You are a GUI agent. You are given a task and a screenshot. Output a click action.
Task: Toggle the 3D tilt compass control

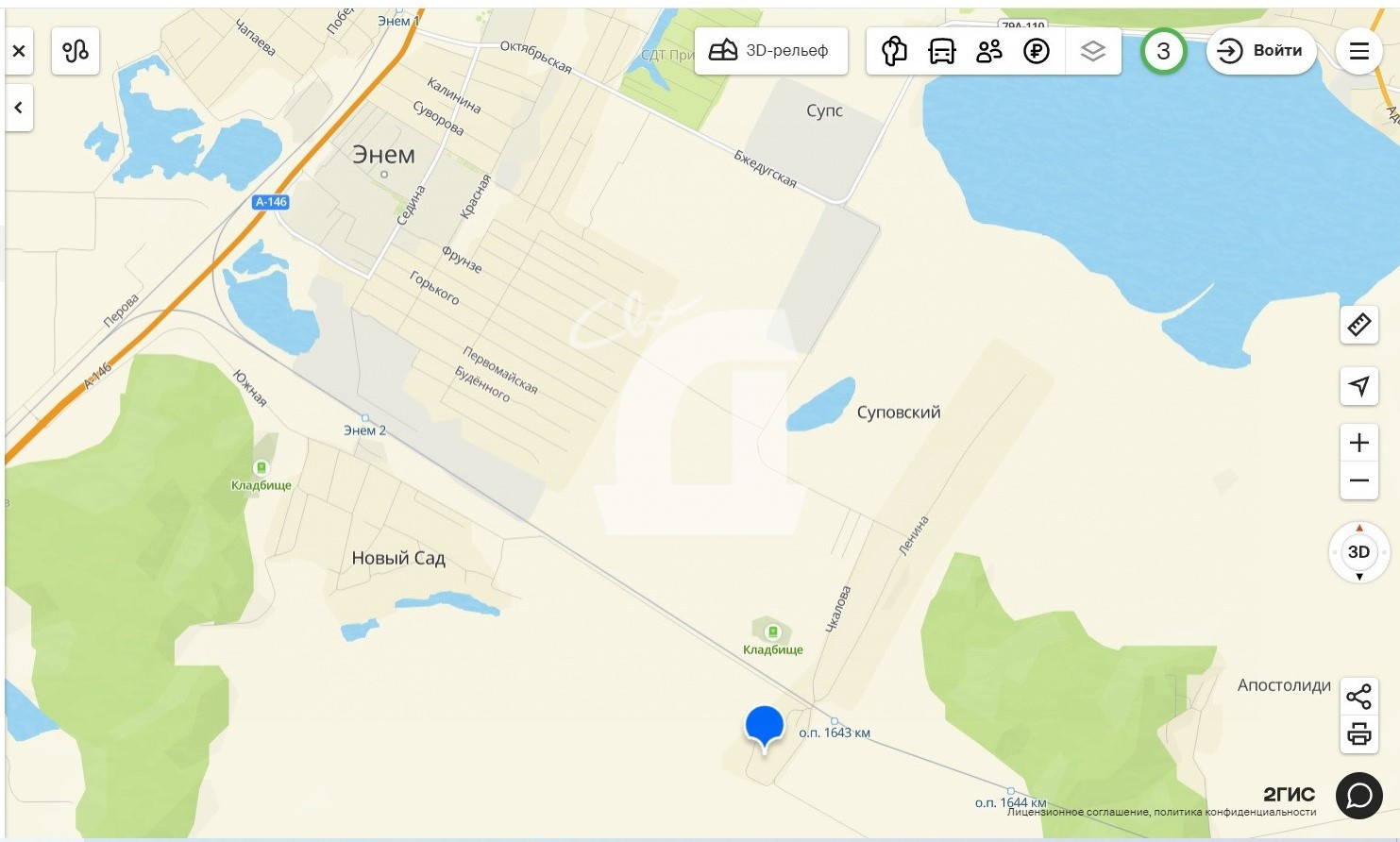click(x=1358, y=552)
